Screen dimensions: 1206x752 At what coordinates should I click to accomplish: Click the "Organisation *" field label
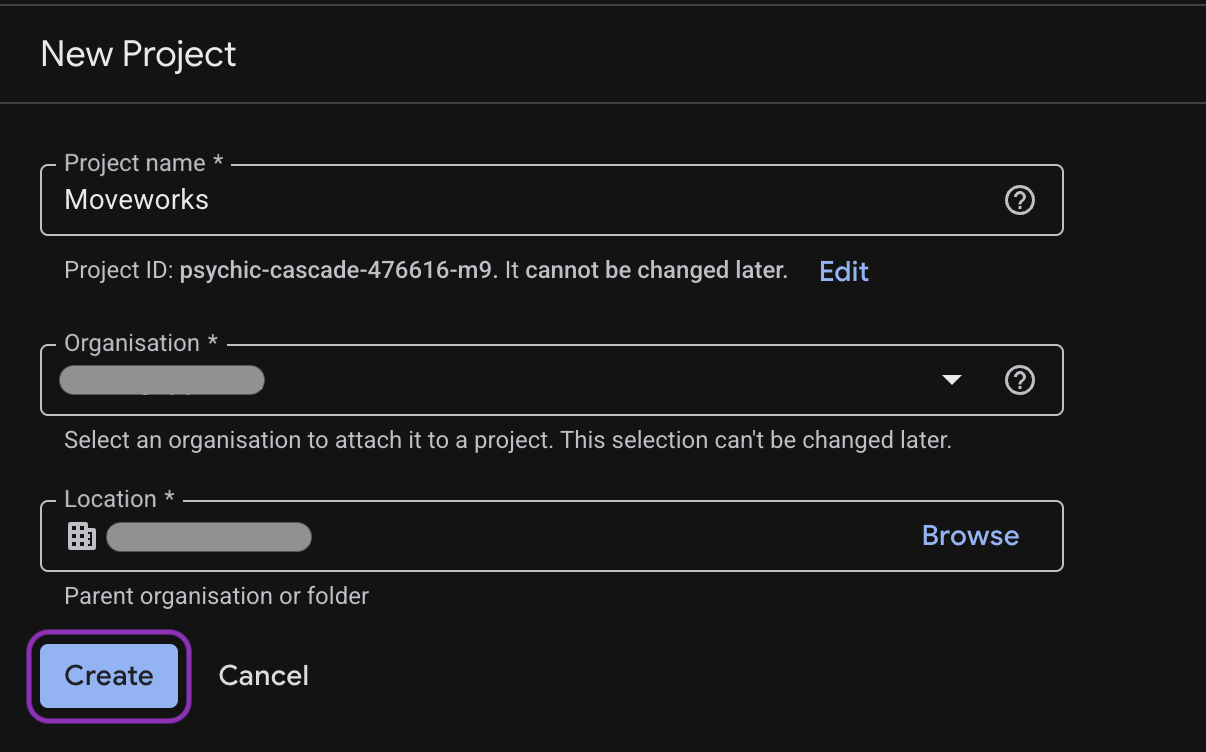point(141,343)
